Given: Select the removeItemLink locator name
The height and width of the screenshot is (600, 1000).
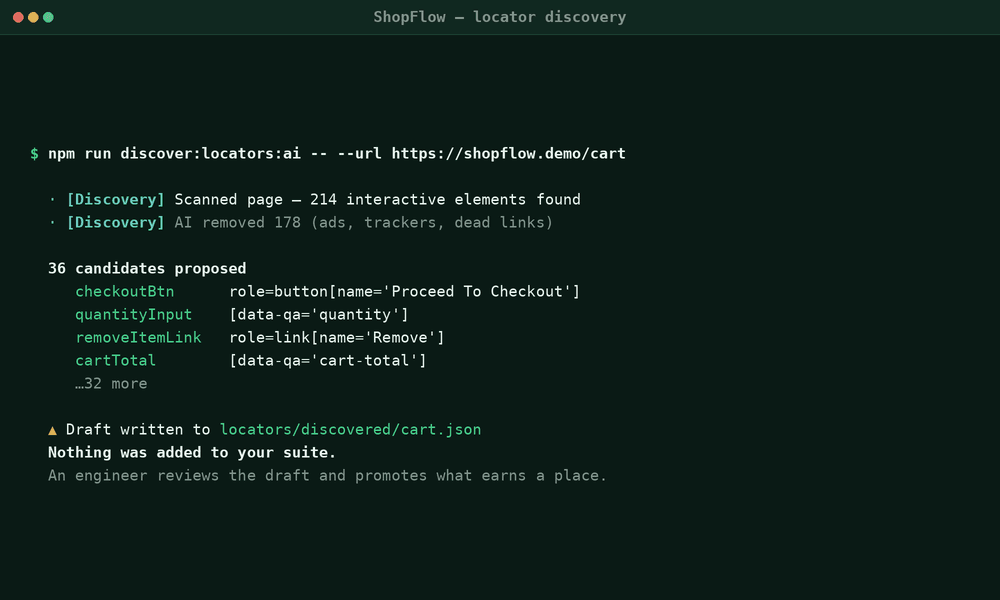Looking at the screenshot, I should 138,337.
